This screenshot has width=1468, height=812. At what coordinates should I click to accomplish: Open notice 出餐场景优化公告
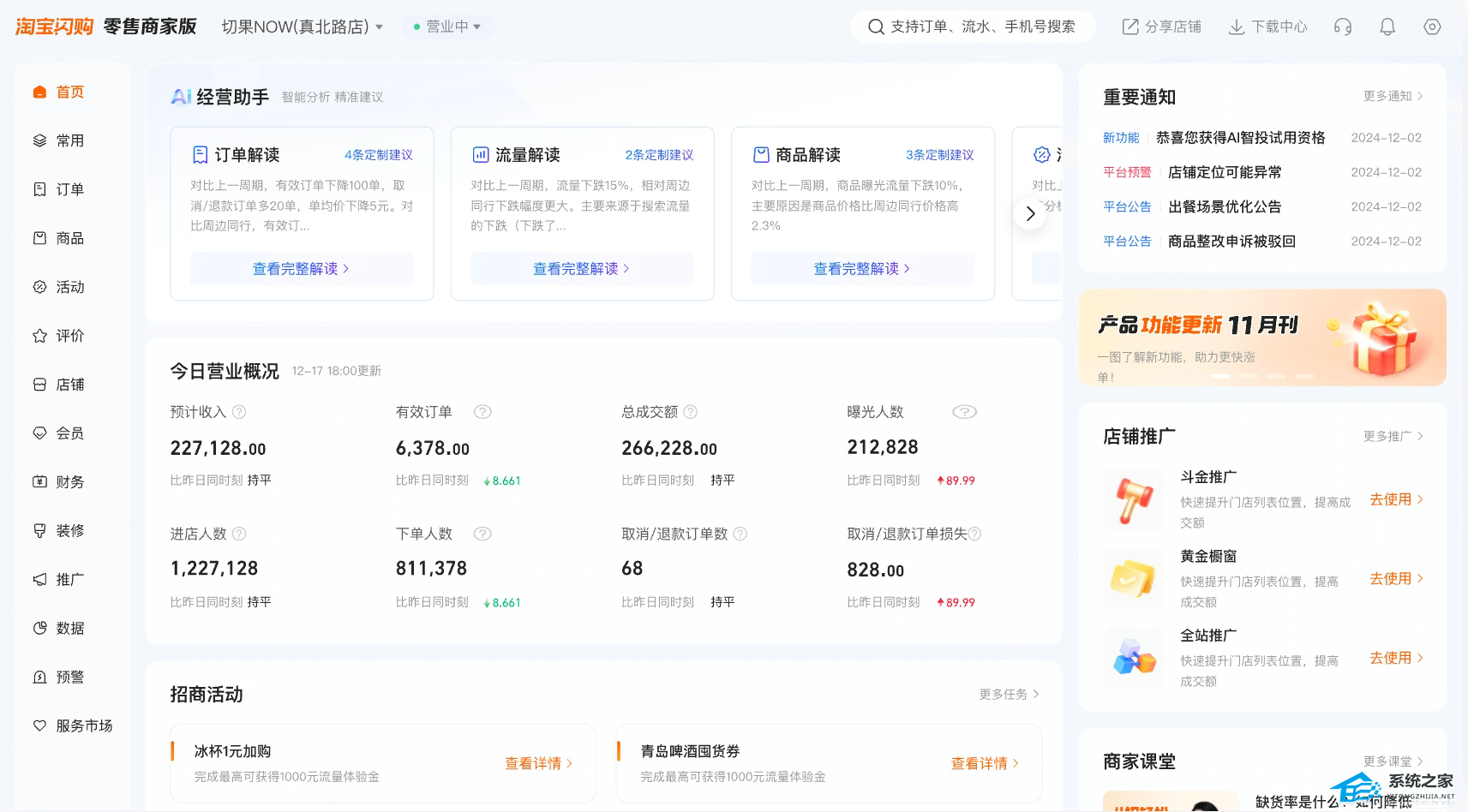[x=1225, y=206]
